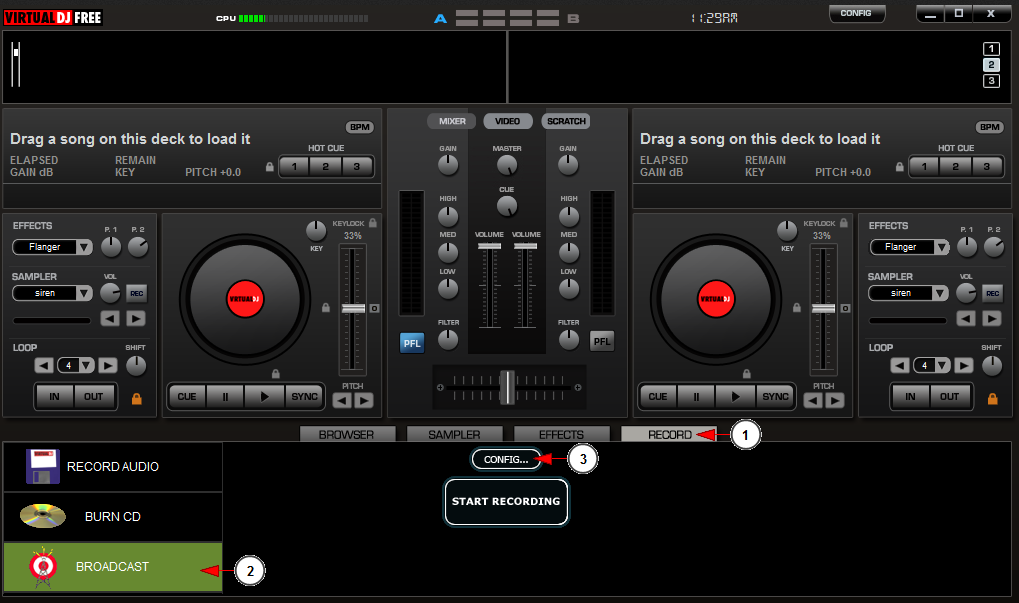Halve the left deck loop length
The height and width of the screenshot is (603, 1019).
[x=44, y=365]
